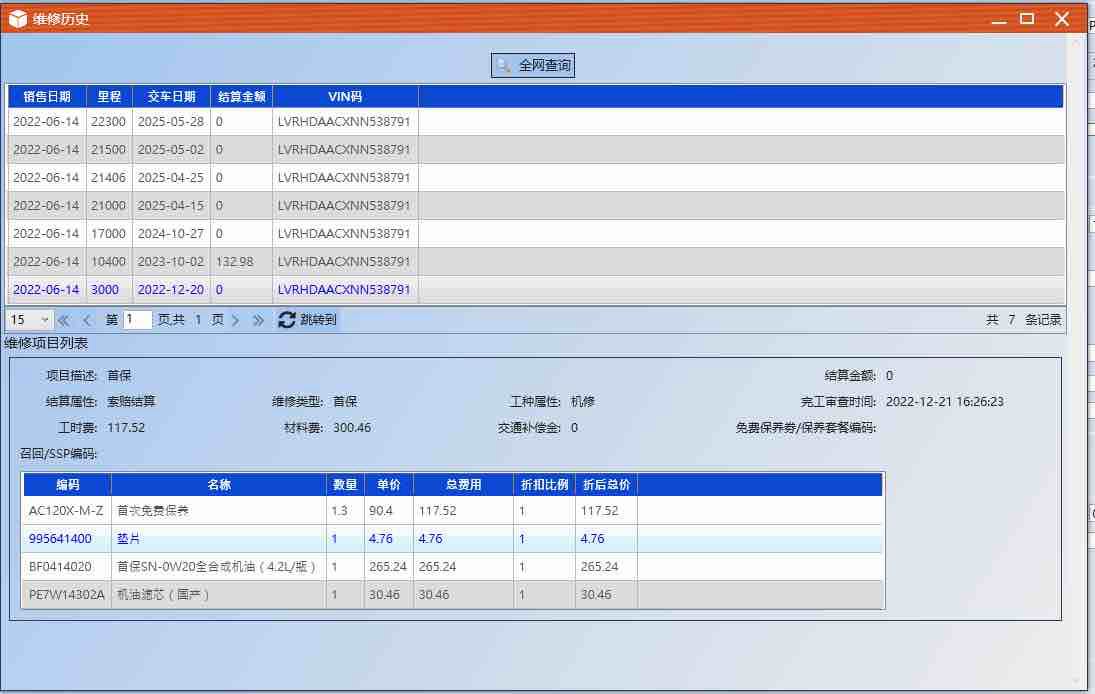Click the 结算金额 column header
The image size is (1095, 694).
242,96
